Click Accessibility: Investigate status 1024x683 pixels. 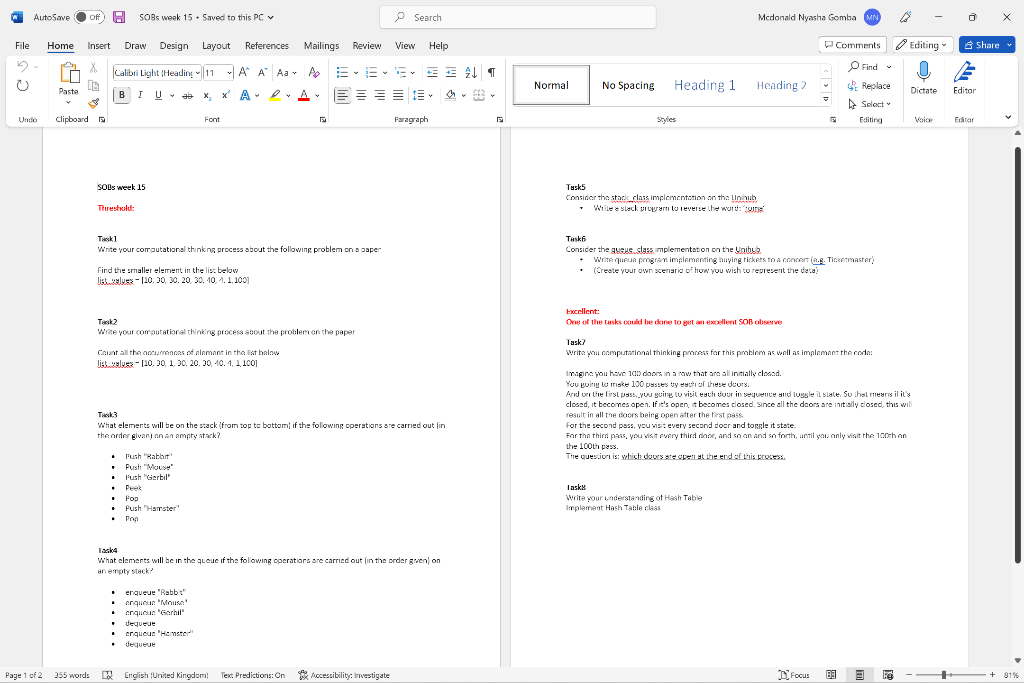coord(344,675)
